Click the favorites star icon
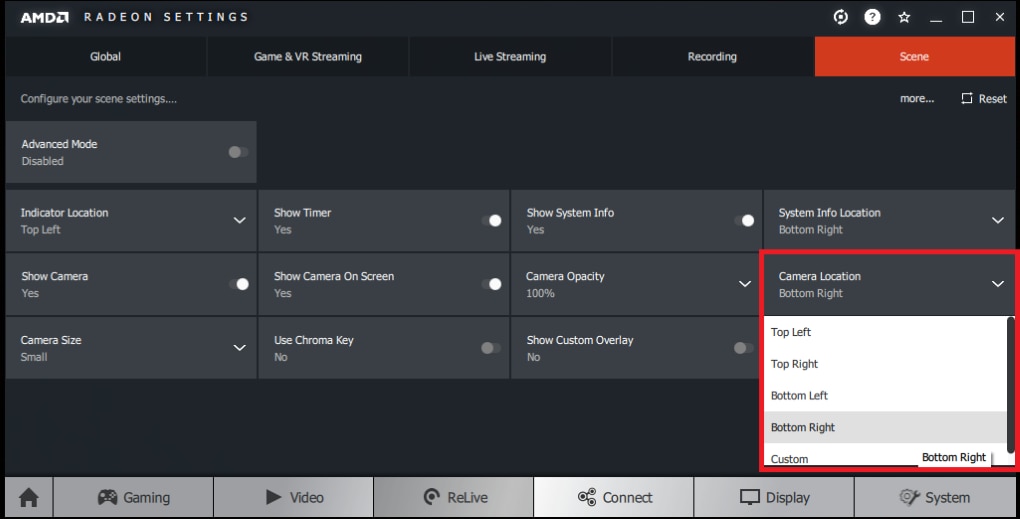This screenshot has width=1020, height=519. (904, 18)
